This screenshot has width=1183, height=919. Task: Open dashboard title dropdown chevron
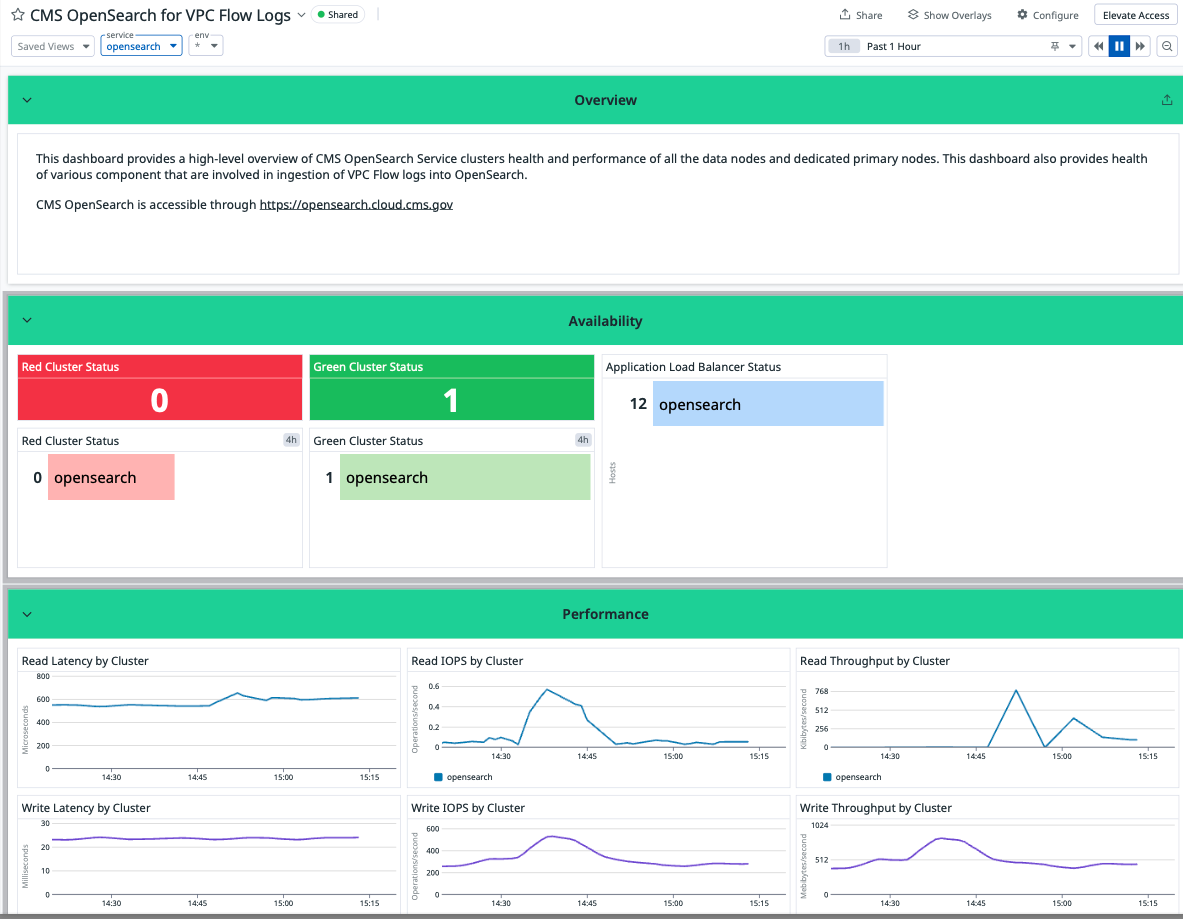(x=301, y=15)
